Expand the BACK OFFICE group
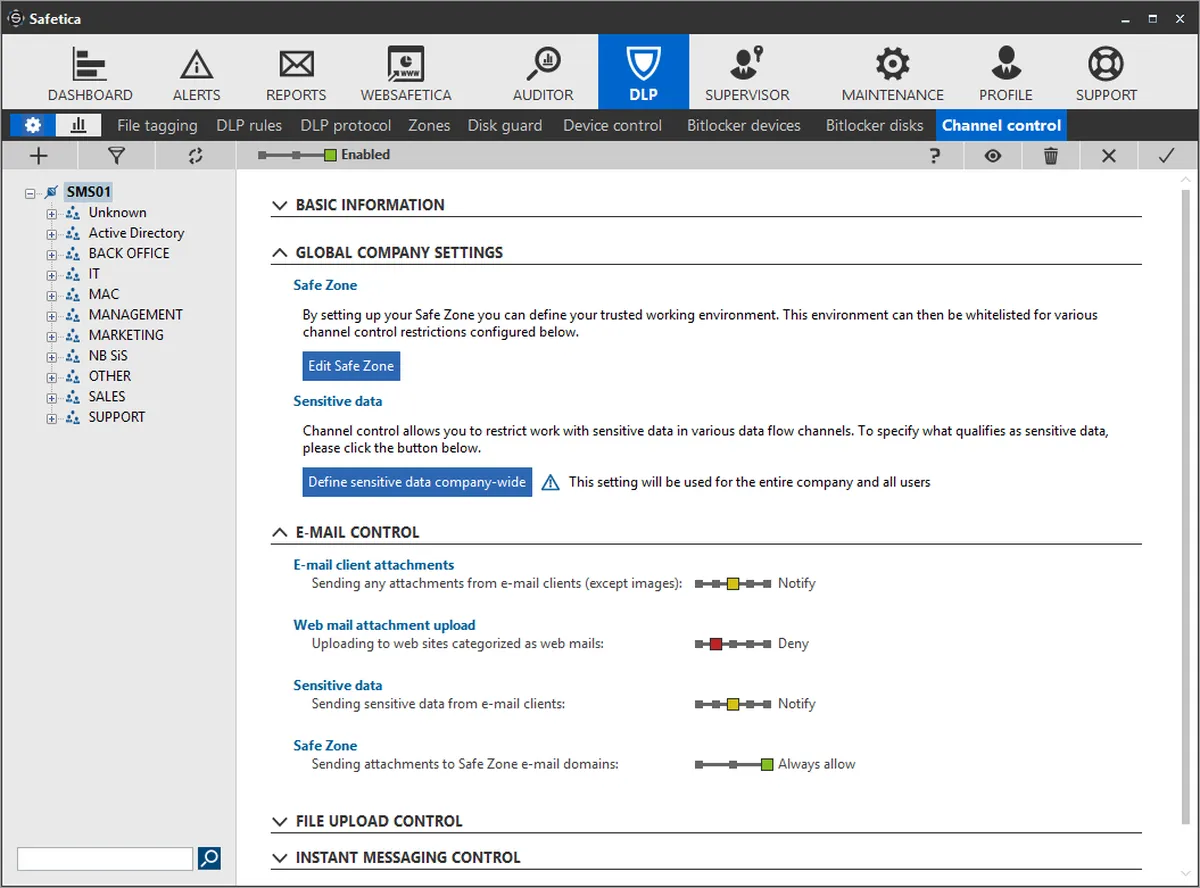Viewport: 1200px width, 888px height. click(x=51, y=254)
